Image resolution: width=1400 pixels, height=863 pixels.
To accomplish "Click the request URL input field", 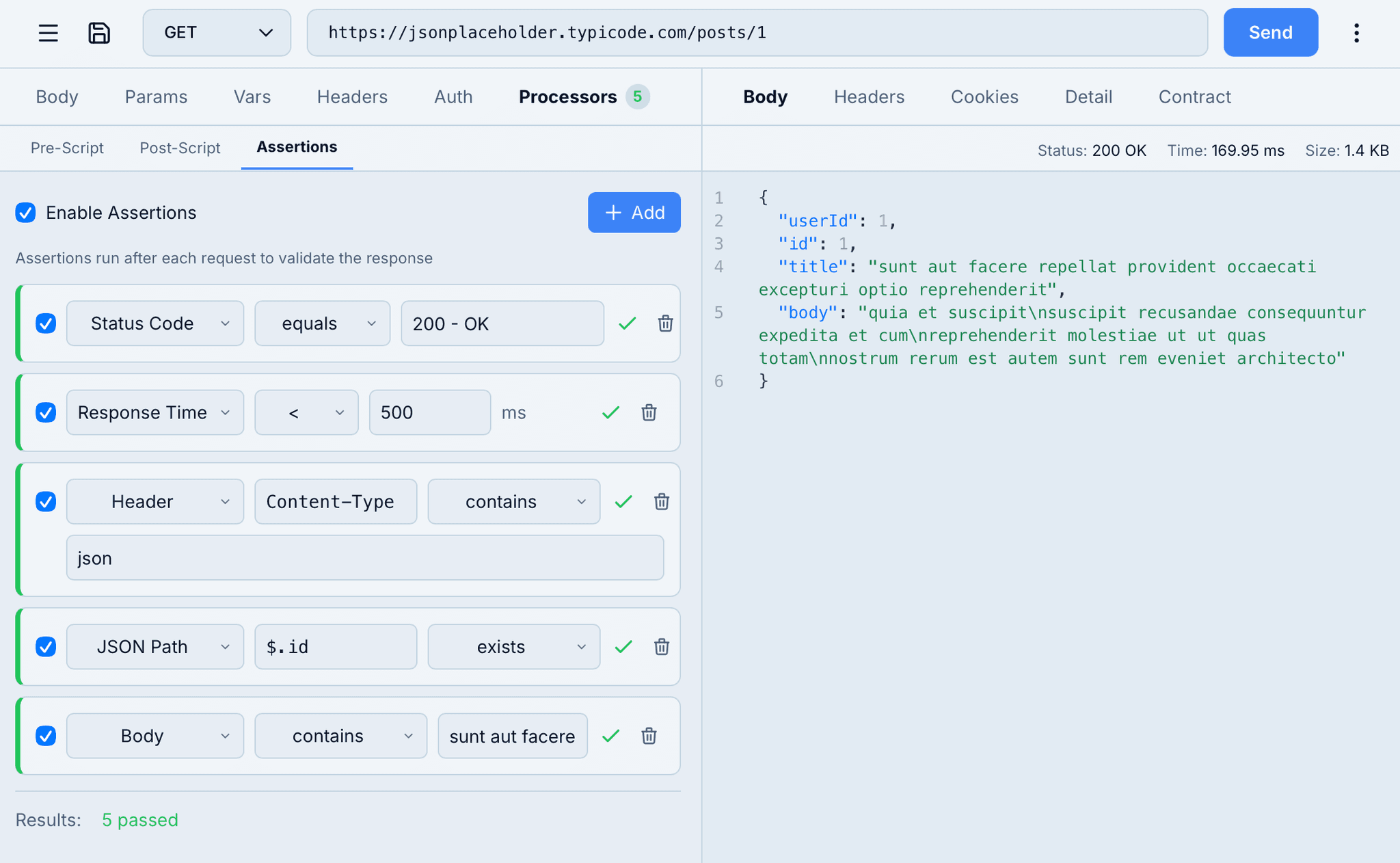I will tap(757, 33).
